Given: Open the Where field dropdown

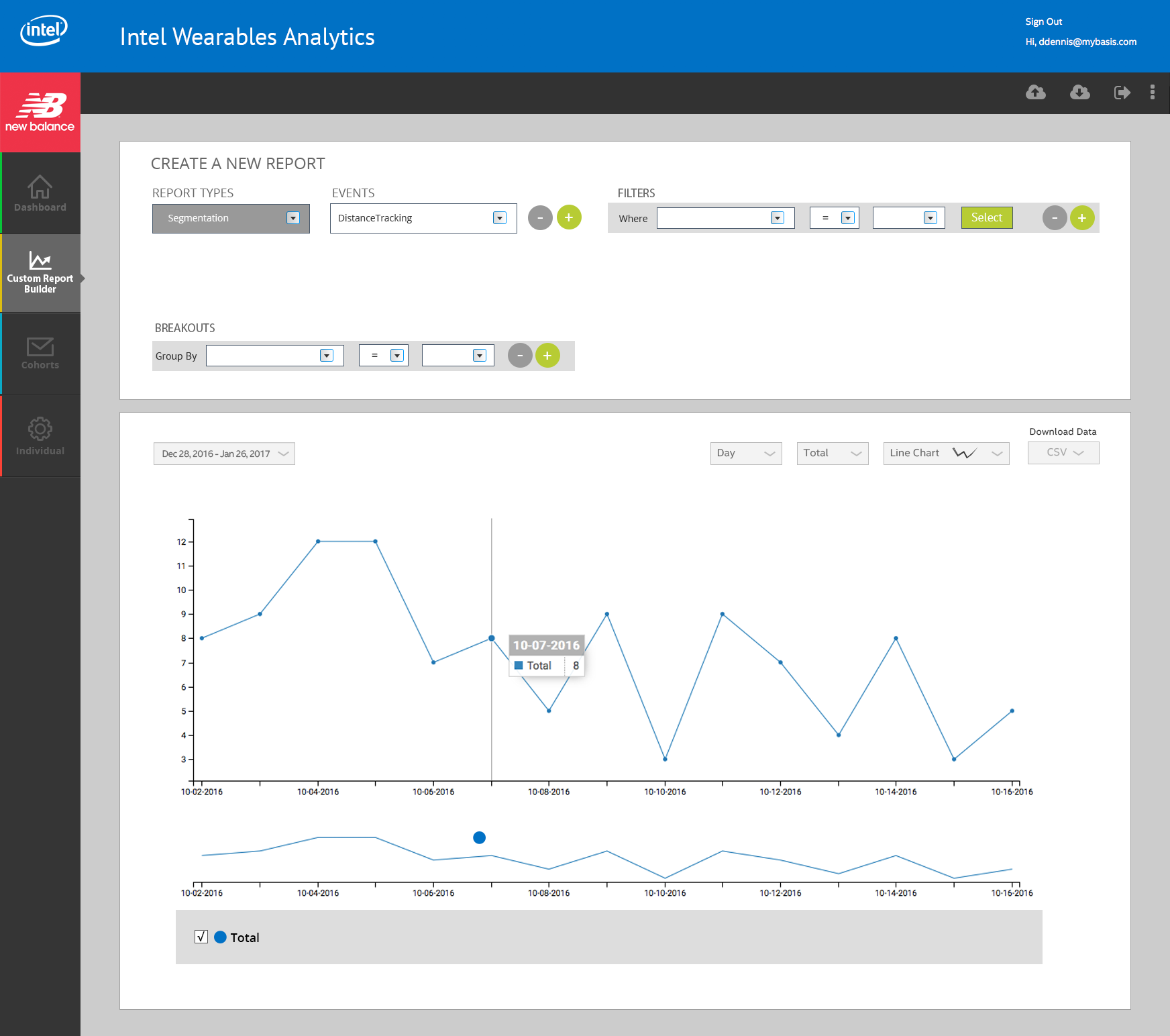Looking at the screenshot, I should point(726,218).
